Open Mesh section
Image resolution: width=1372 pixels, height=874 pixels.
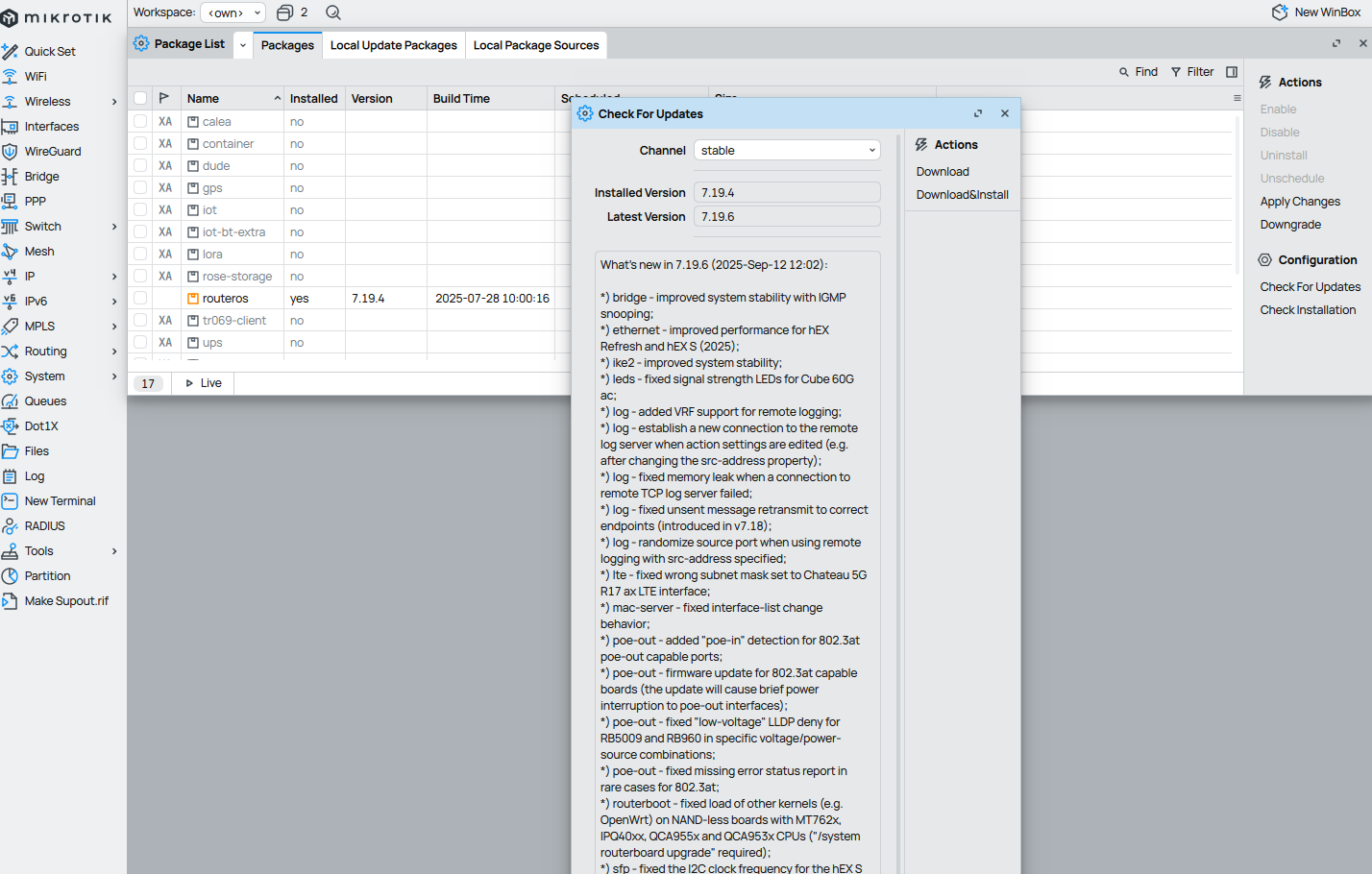39,252
